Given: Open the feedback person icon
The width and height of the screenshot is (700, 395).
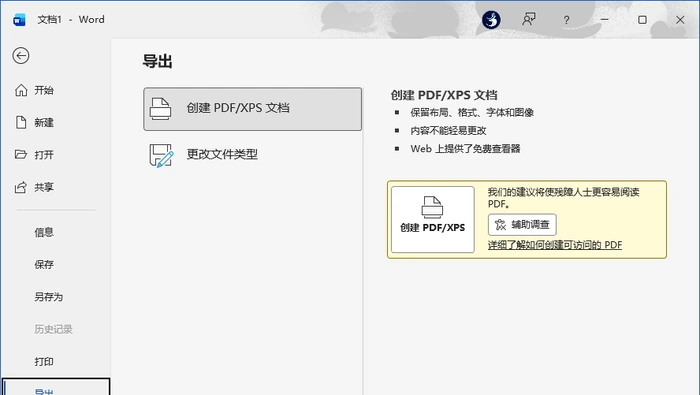Looking at the screenshot, I should coord(529,20).
